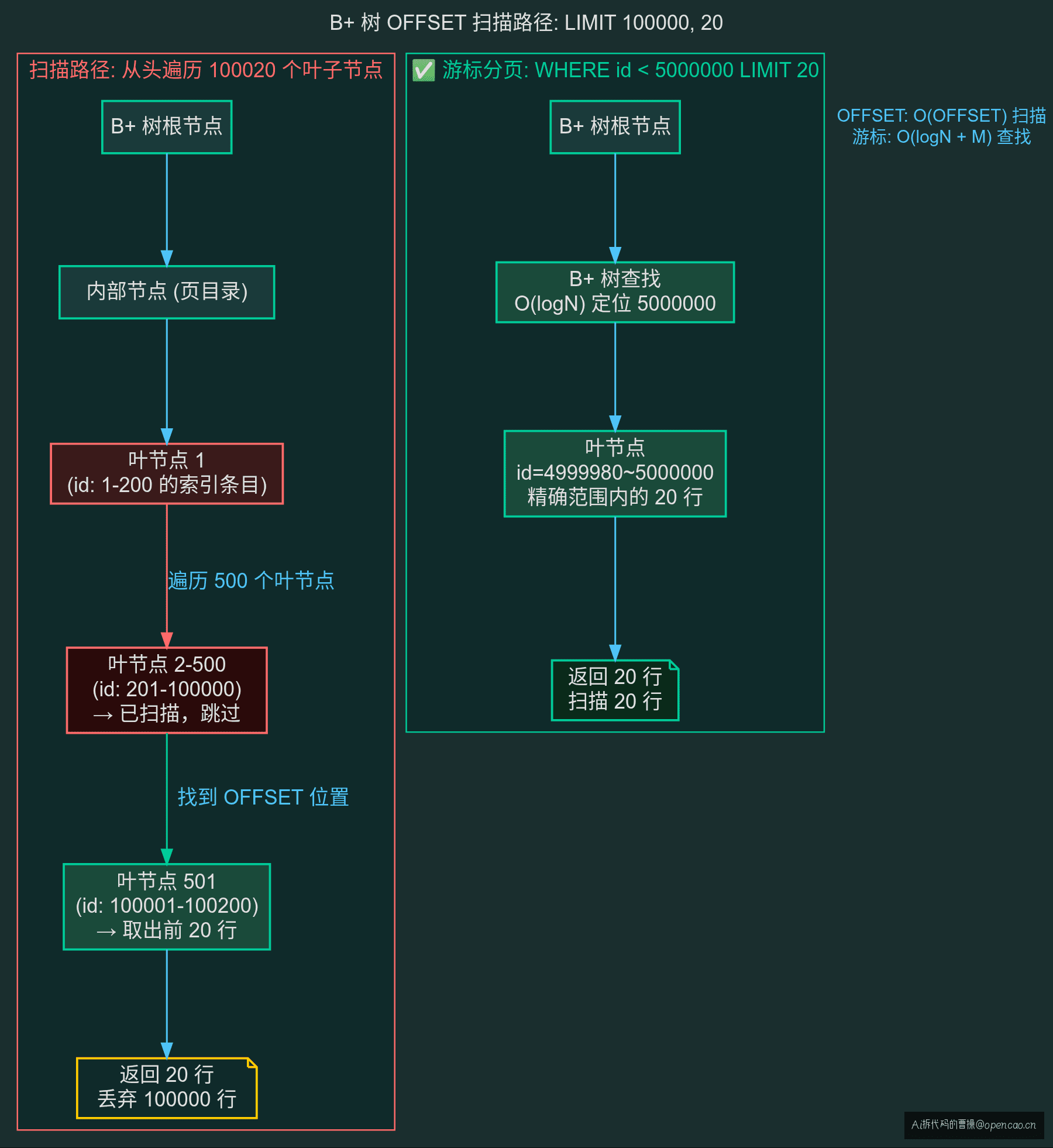Image resolution: width=1053 pixels, height=1148 pixels.
Task: Click the OFFSET: O(OFFSET) 扫描 complexity note
Action: (x=941, y=116)
